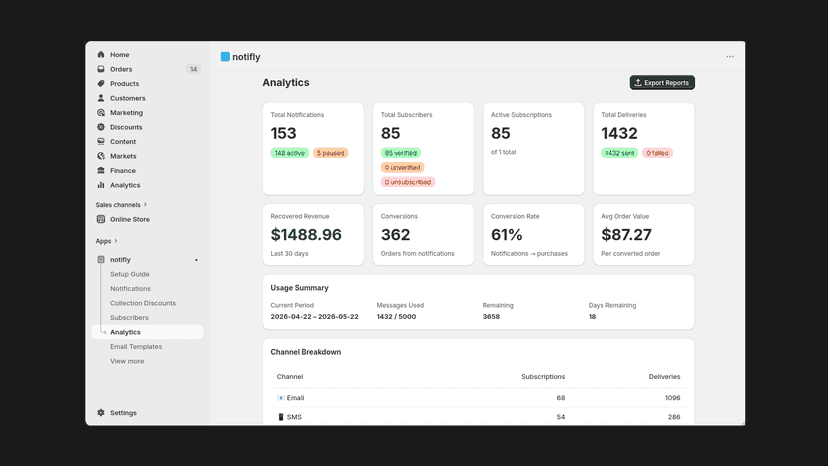This screenshot has height=466, width=828.
Task: Click the Email row deliveries 1096
Action: coord(672,398)
